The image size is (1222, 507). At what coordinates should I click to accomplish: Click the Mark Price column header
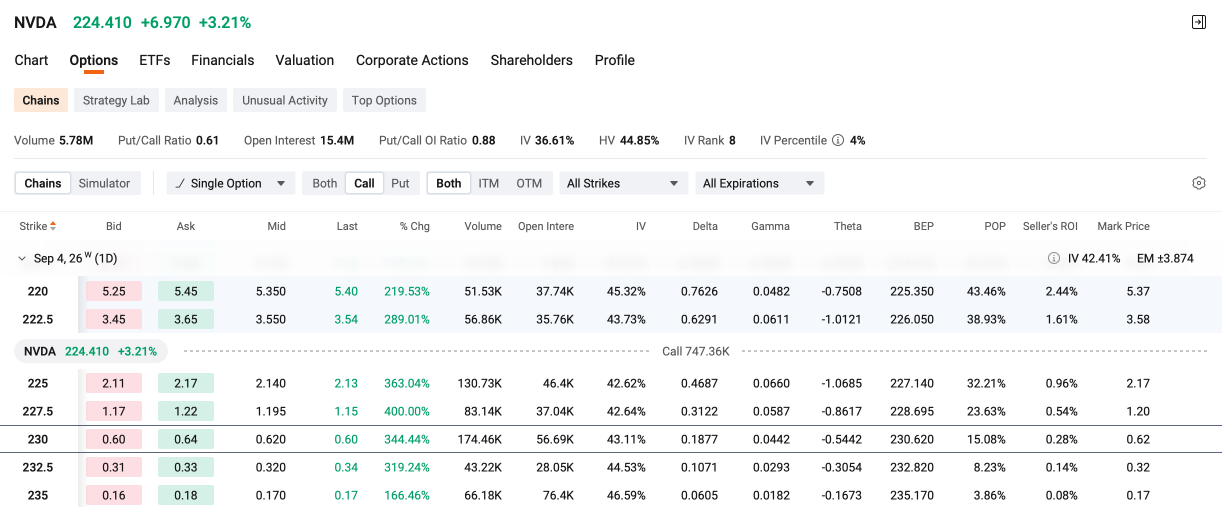pyautogui.click(x=1123, y=226)
